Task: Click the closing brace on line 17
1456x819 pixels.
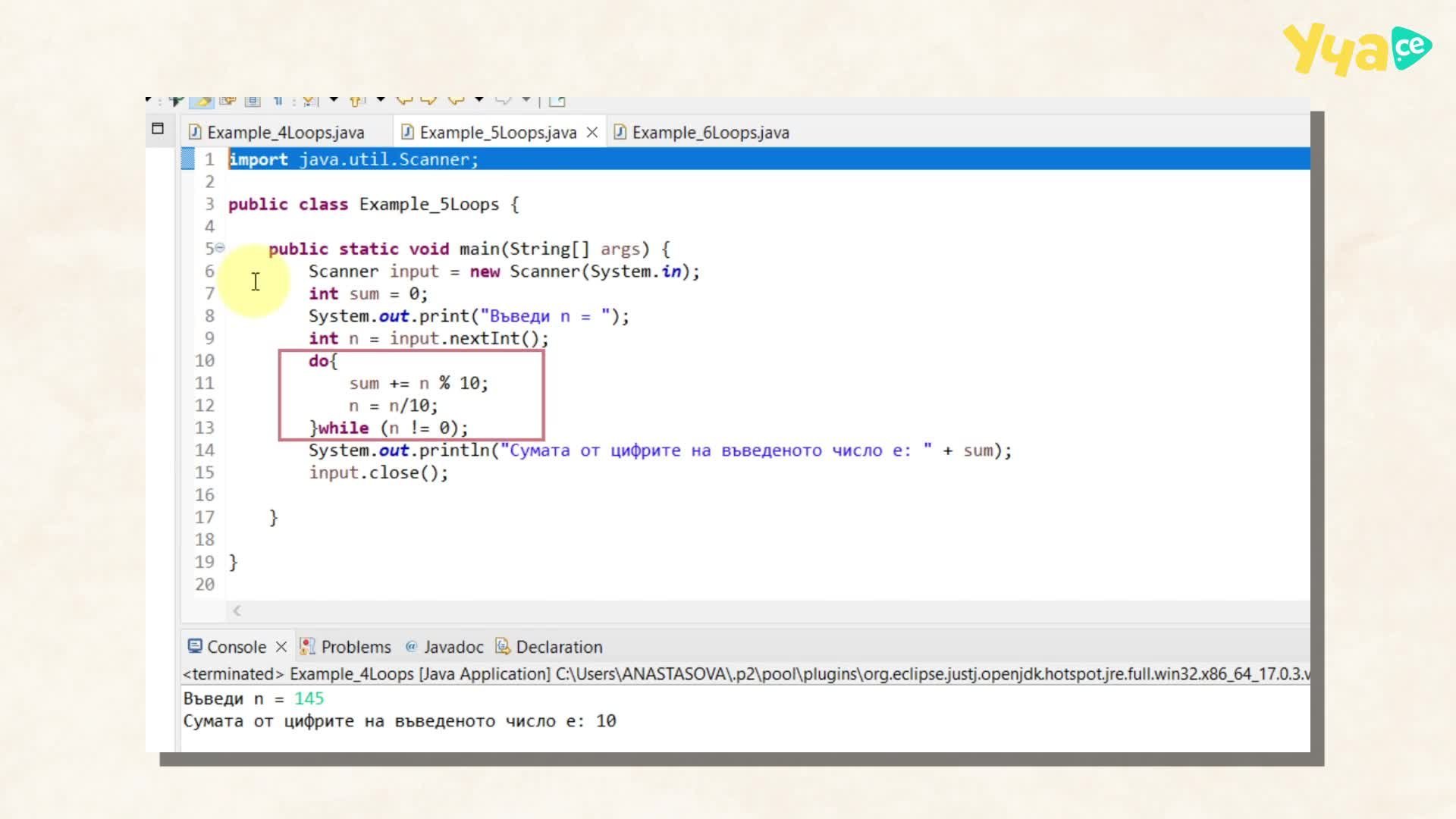Action: pos(274,517)
